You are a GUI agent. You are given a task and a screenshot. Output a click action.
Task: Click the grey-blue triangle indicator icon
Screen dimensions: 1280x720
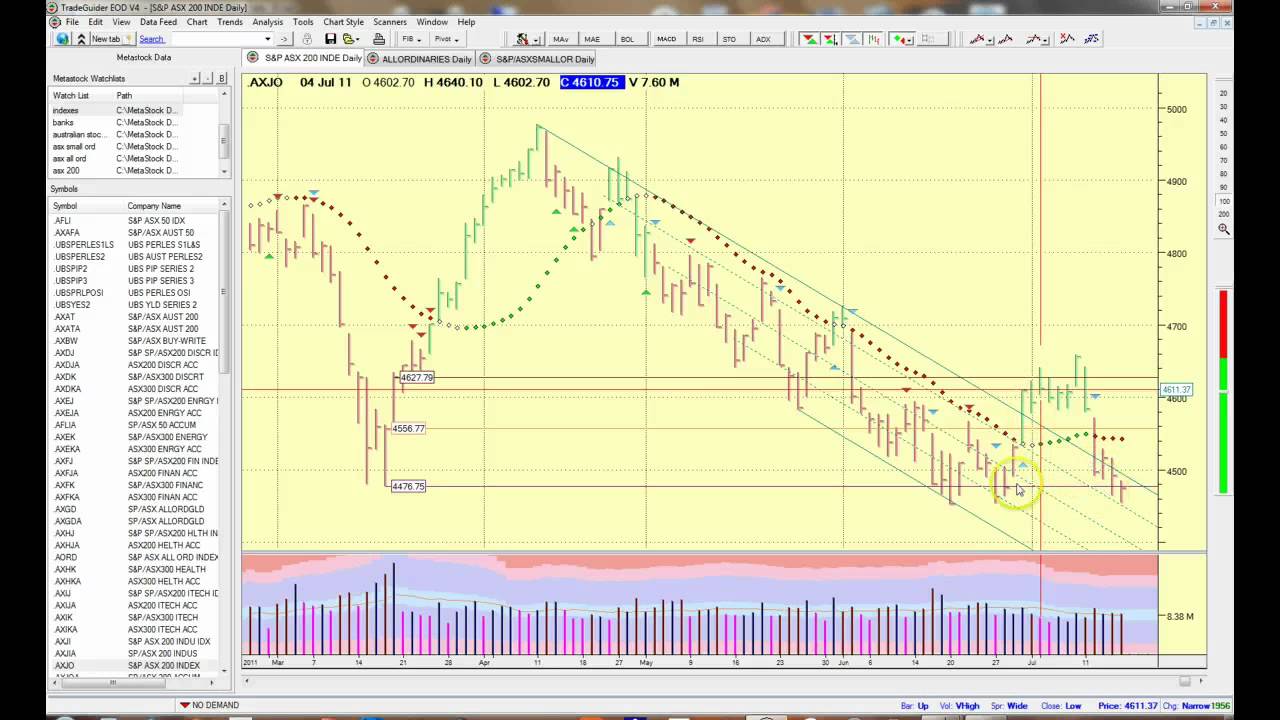coord(852,39)
